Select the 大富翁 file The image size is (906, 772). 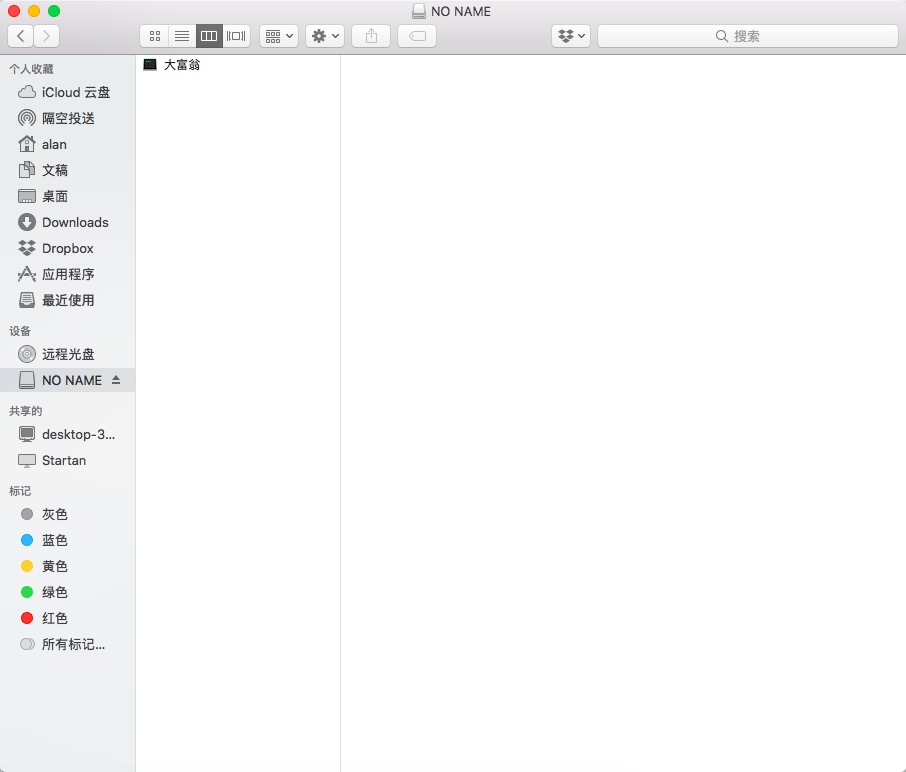click(181, 65)
